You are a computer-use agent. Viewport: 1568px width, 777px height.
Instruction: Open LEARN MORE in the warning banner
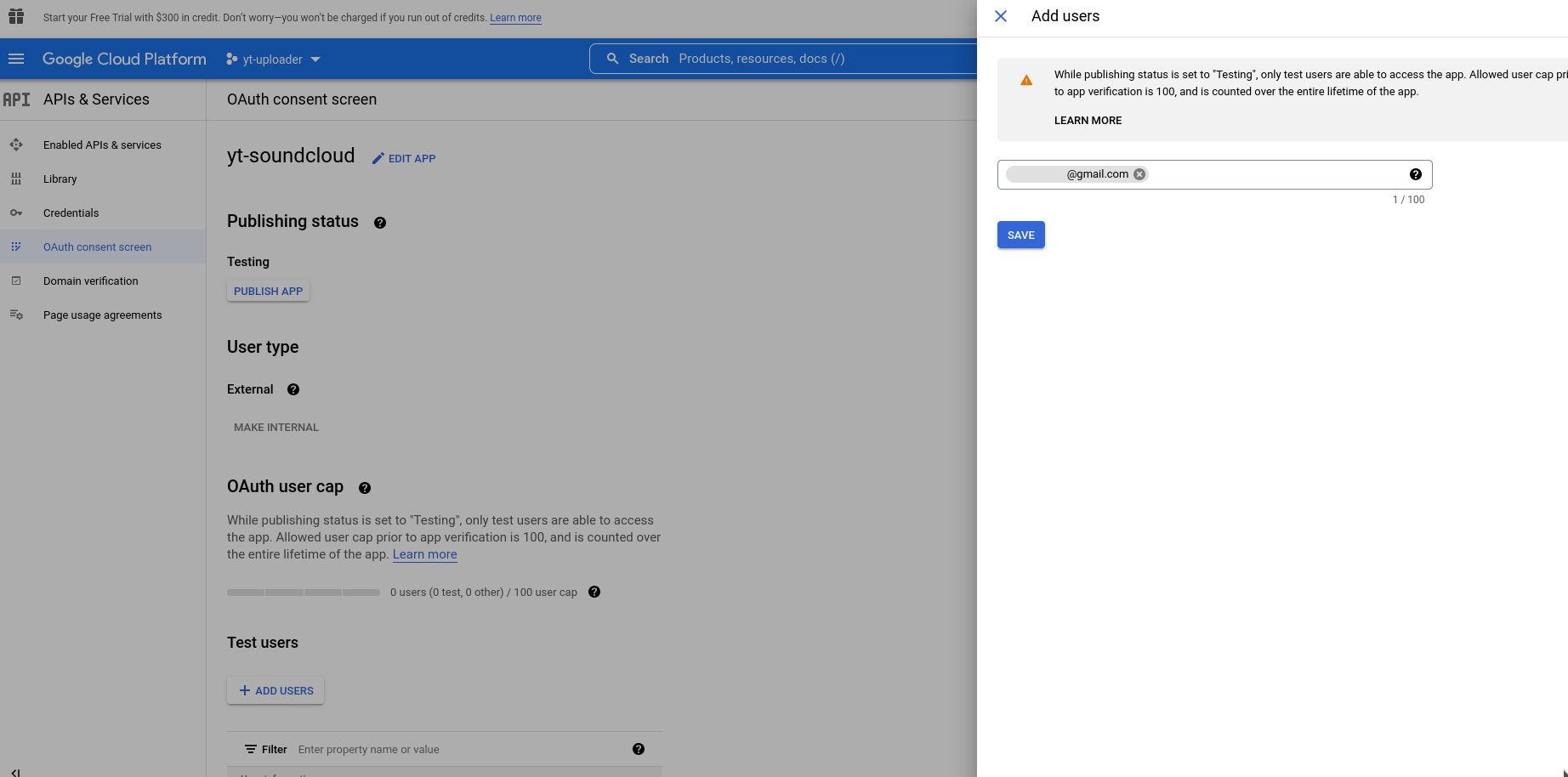point(1088,121)
